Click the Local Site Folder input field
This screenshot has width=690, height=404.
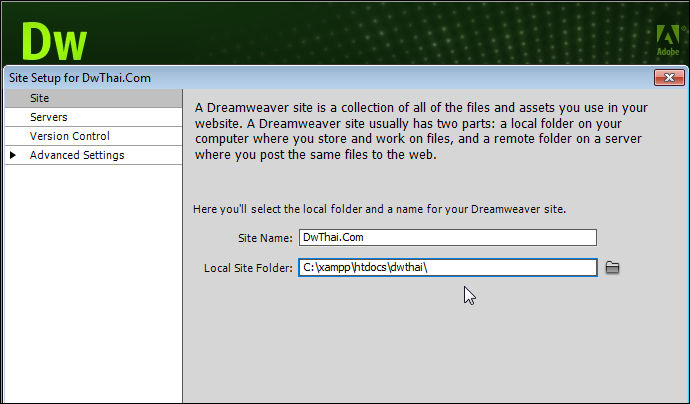point(448,268)
